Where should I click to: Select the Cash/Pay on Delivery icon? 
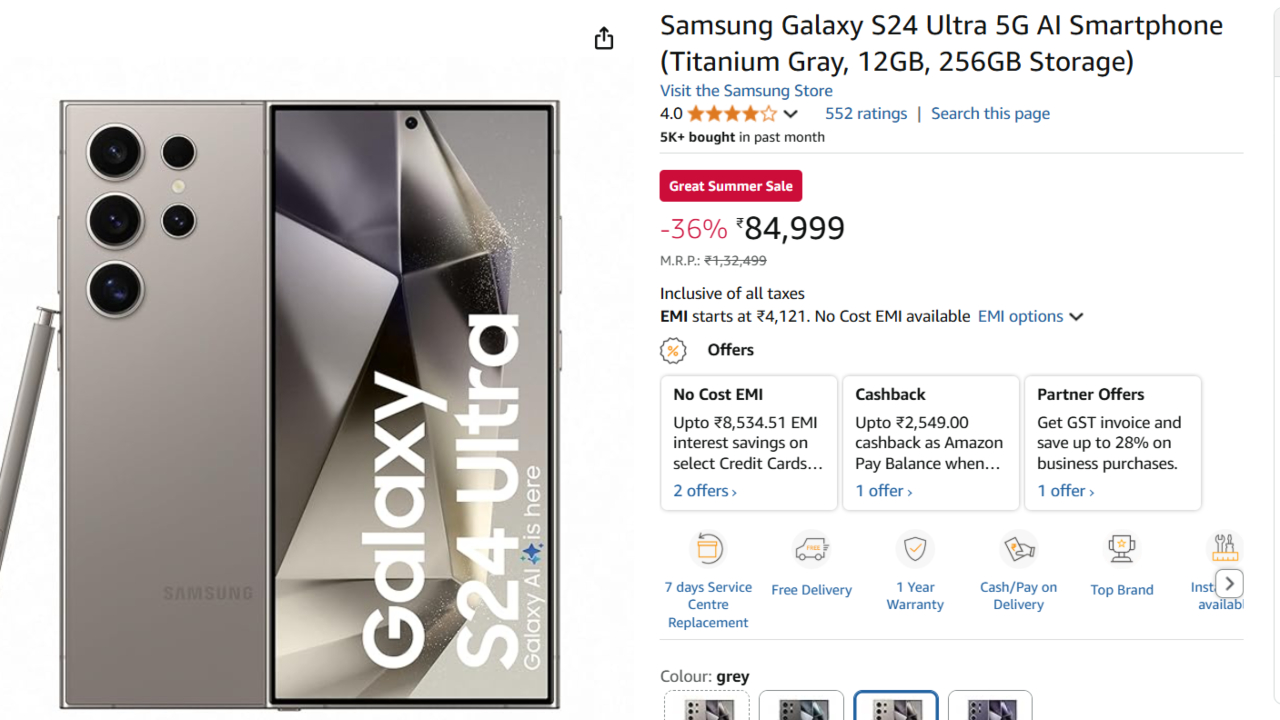coord(1018,548)
